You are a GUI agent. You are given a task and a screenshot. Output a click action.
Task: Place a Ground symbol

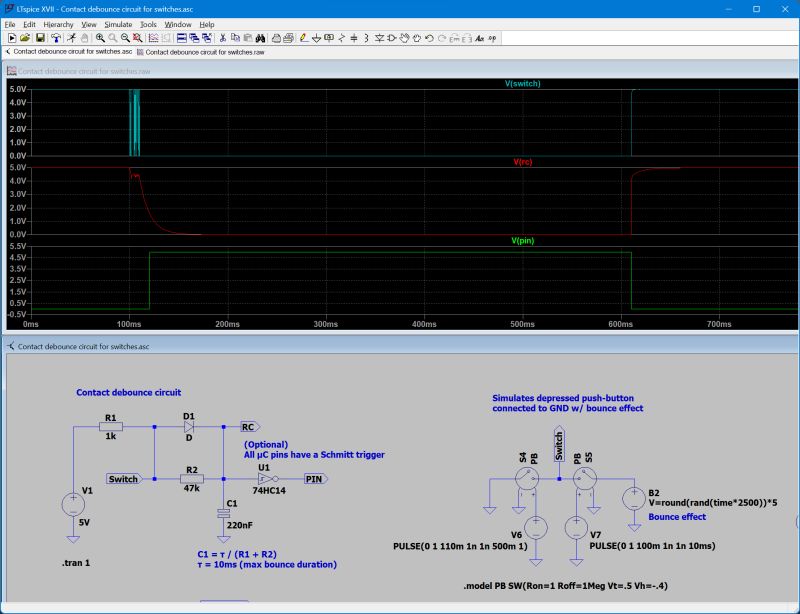click(316, 39)
